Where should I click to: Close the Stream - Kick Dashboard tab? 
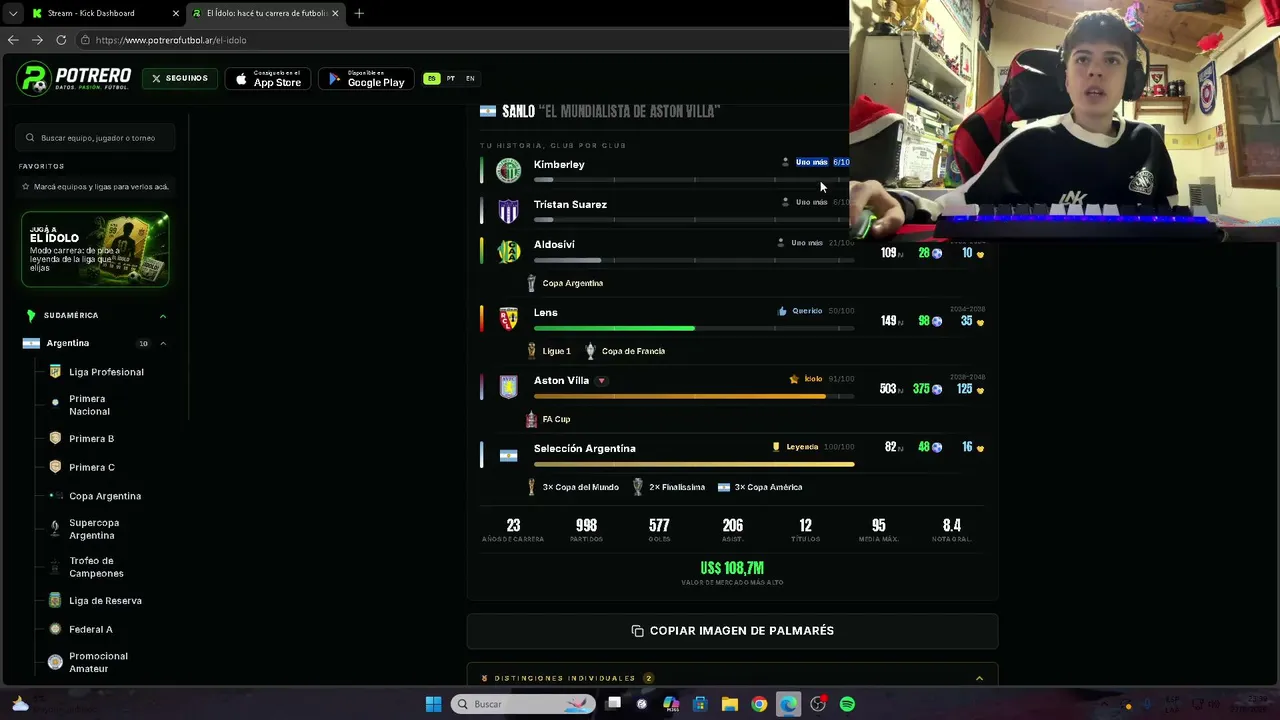click(x=175, y=13)
